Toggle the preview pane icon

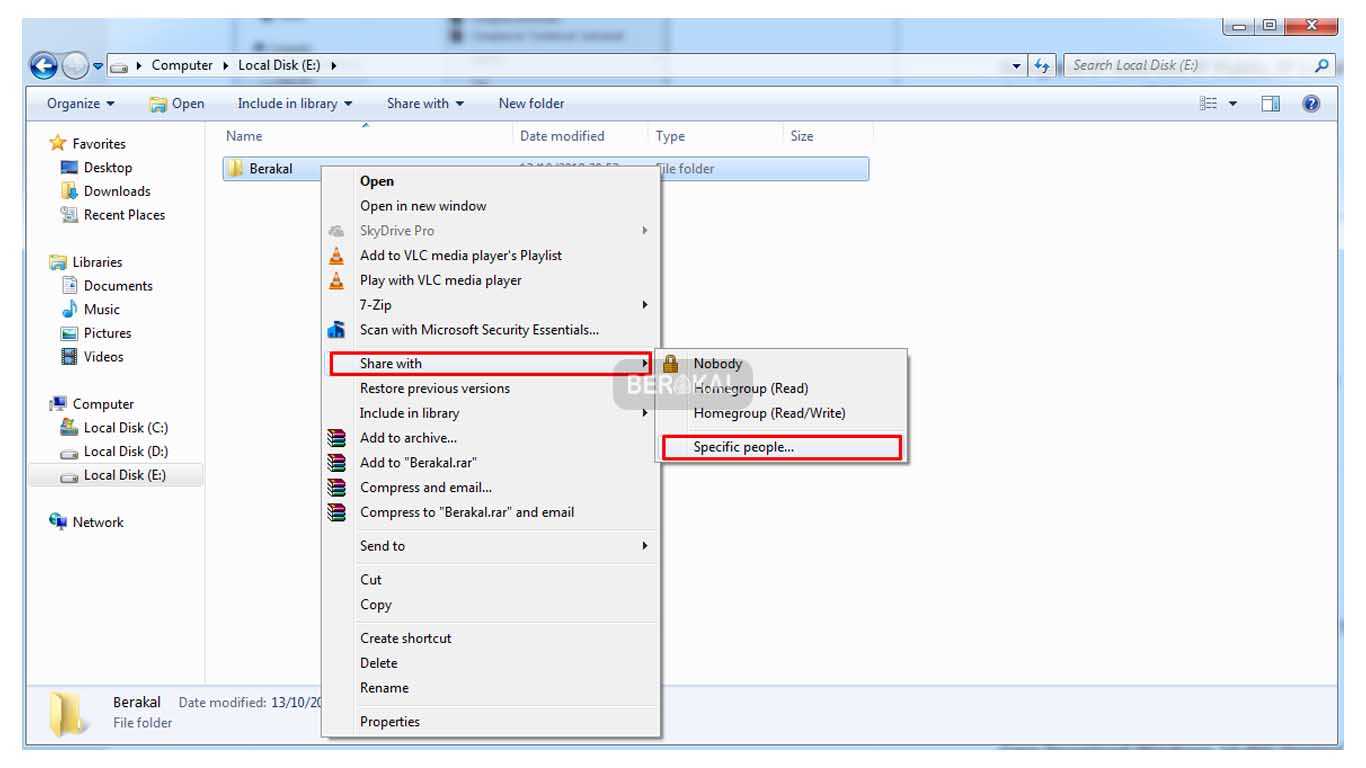tap(1271, 104)
